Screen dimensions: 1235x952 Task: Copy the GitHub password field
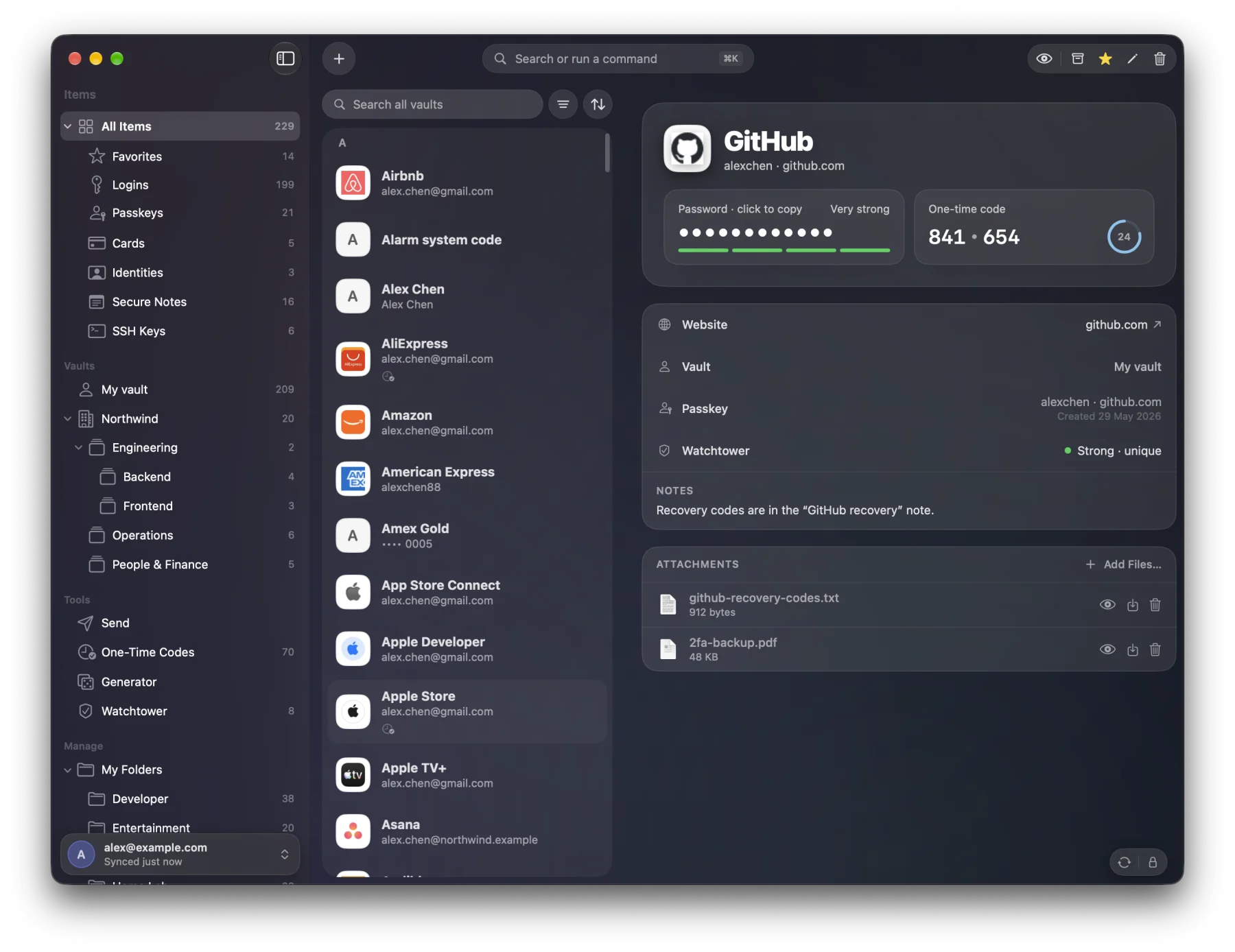pyautogui.click(x=784, y=227)
